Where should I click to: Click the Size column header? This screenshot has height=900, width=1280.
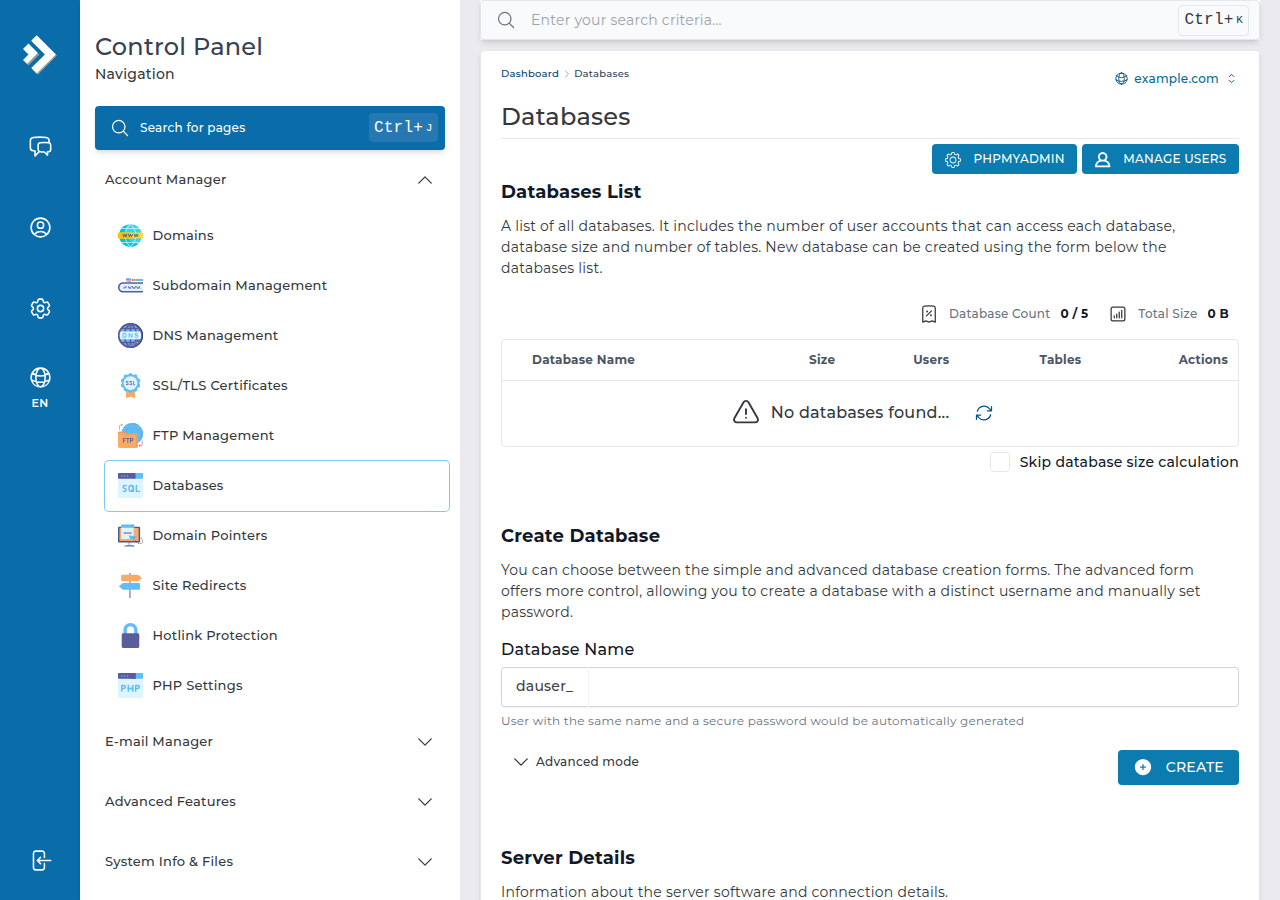(x=822, y=360)
